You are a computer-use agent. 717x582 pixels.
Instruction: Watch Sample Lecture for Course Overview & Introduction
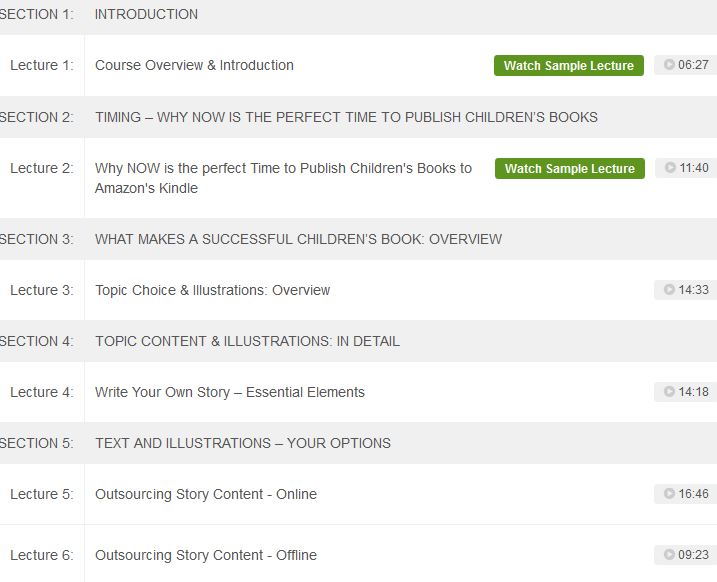569,65
